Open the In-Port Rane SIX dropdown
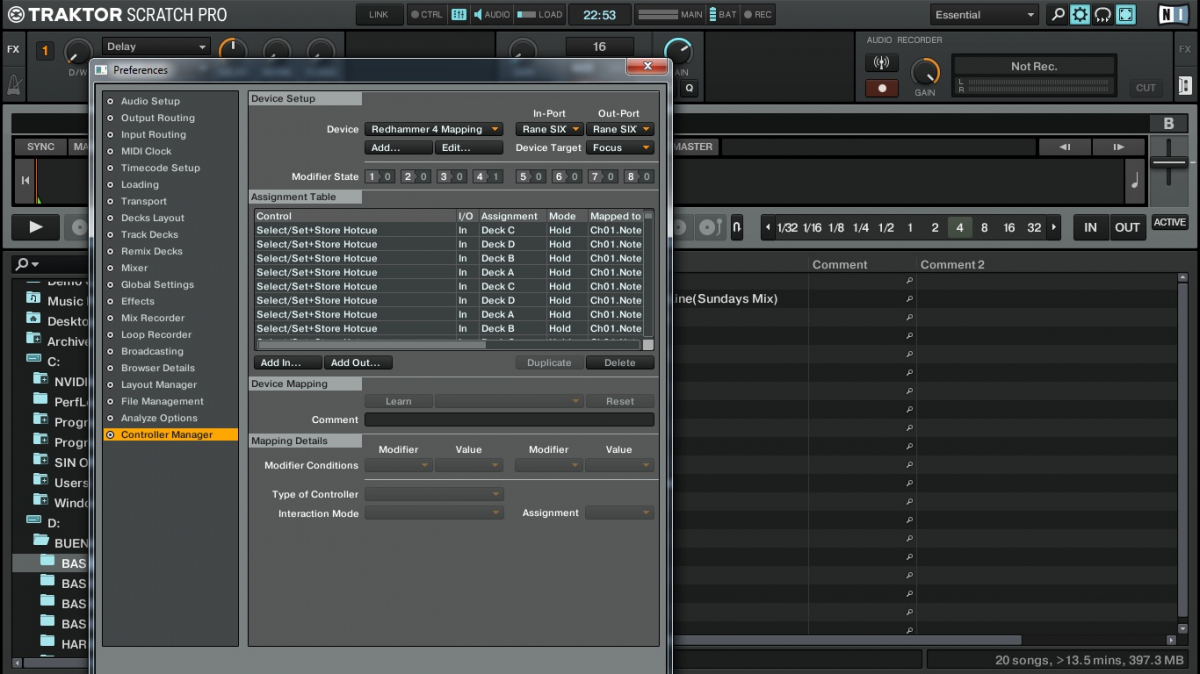Image resolution: width=1200 pixels, height=674 pixels. [x=549, y=129]
